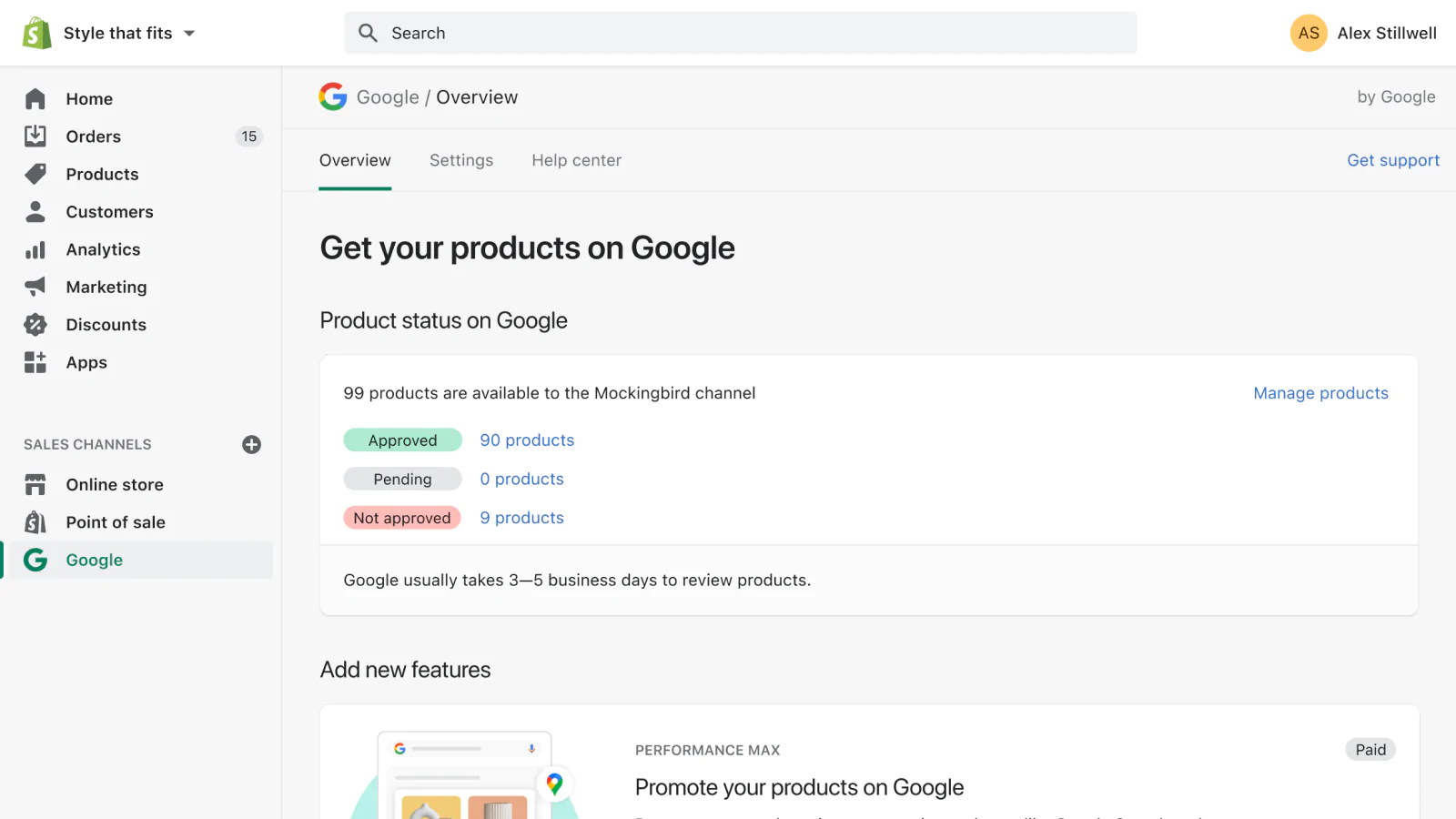Open Point of sale channel

[x=116, y=522]
